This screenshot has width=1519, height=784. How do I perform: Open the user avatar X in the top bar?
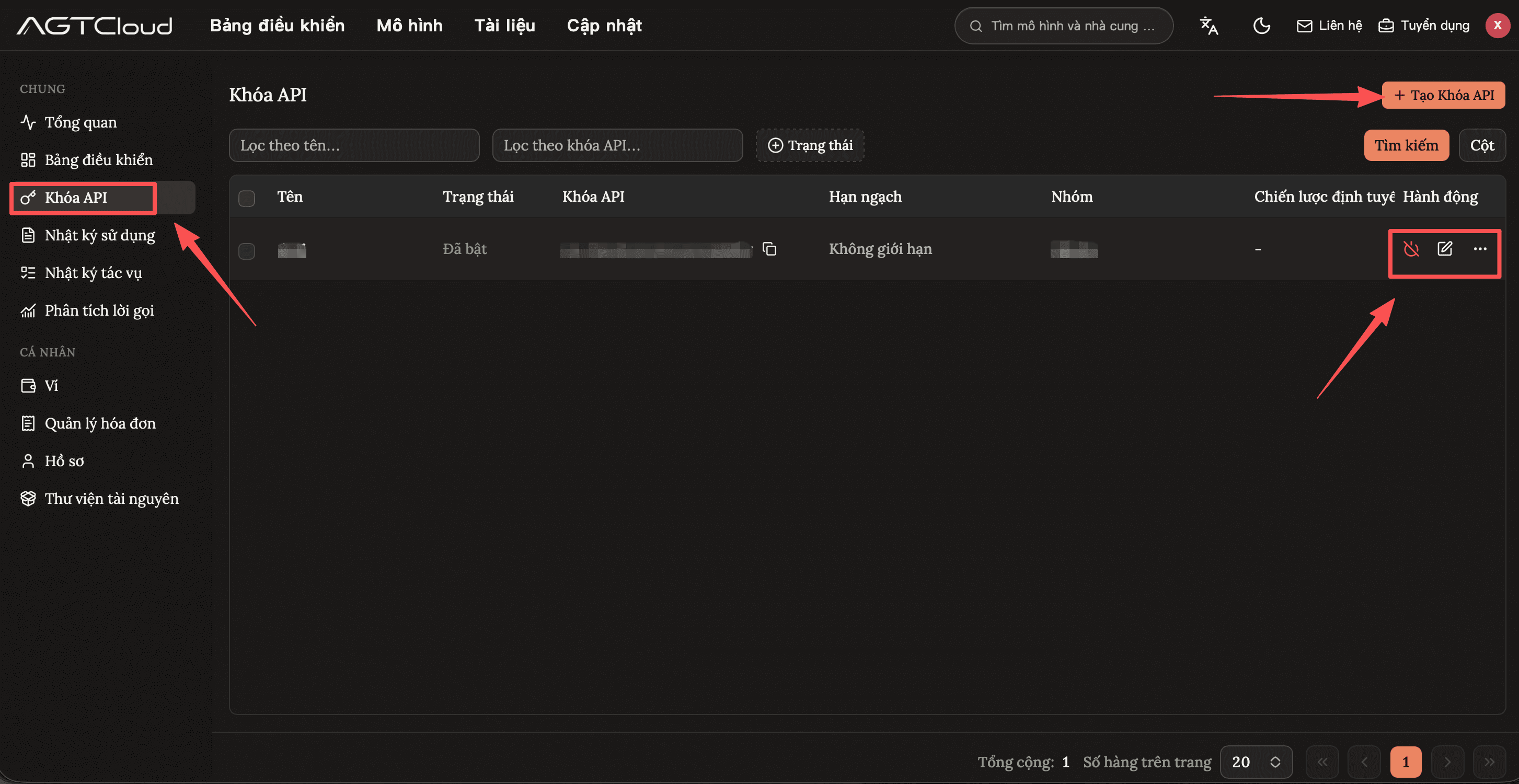pyautogui.click(x=1497, y=25)
